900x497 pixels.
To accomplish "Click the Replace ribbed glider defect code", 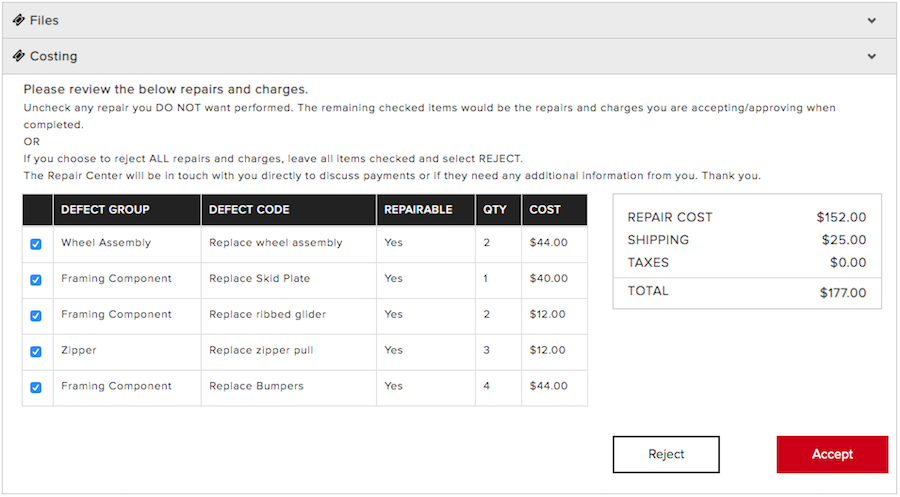I will click(x=267, y=314).
